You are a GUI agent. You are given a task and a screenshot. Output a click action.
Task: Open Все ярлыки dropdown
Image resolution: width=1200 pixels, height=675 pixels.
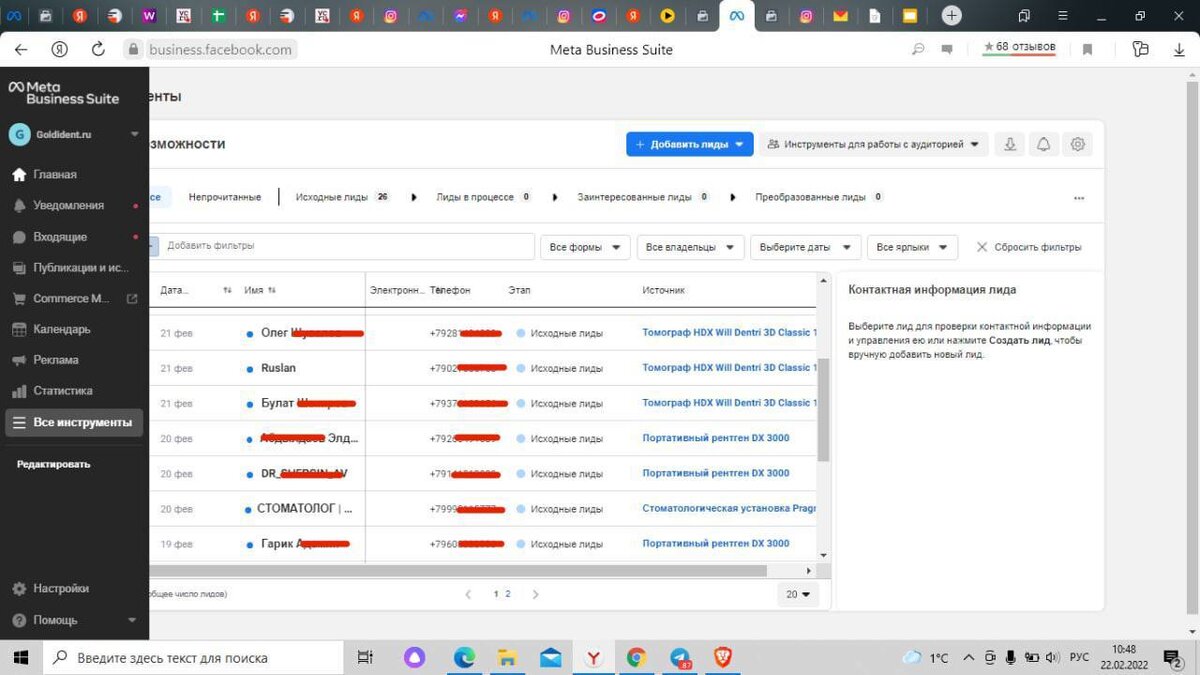pos(912,247)
